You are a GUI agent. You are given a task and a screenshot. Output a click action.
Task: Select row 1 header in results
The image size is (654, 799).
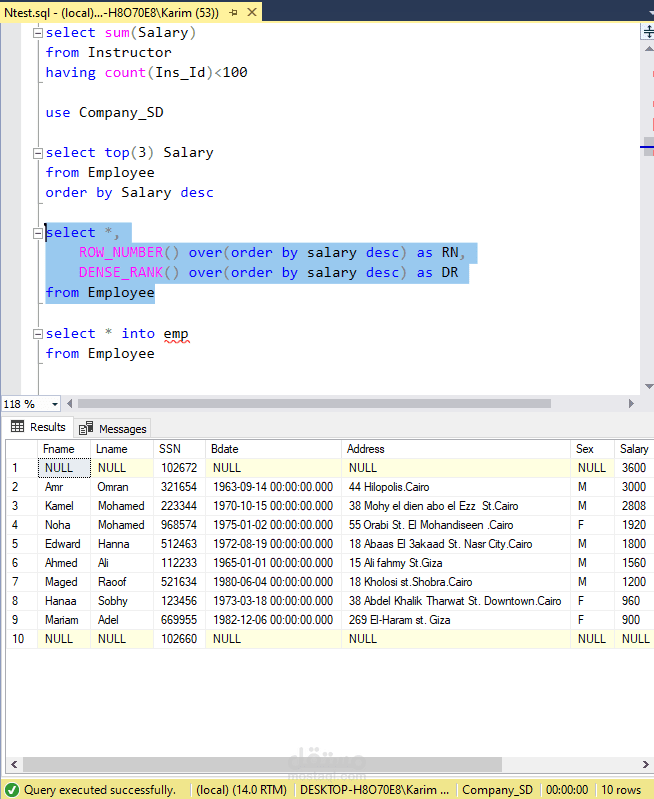pos(21,468)
